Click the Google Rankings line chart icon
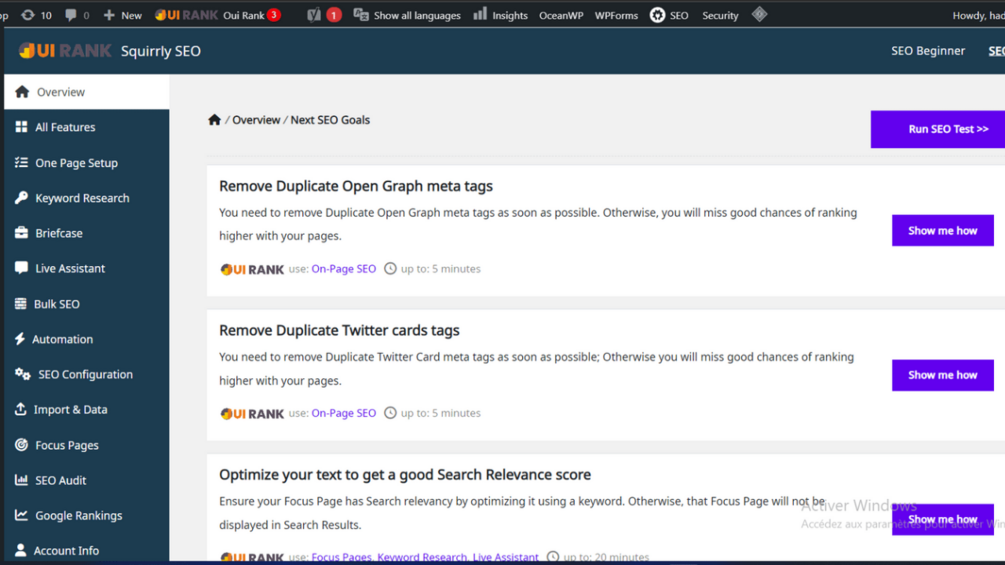 click(21, 515)
